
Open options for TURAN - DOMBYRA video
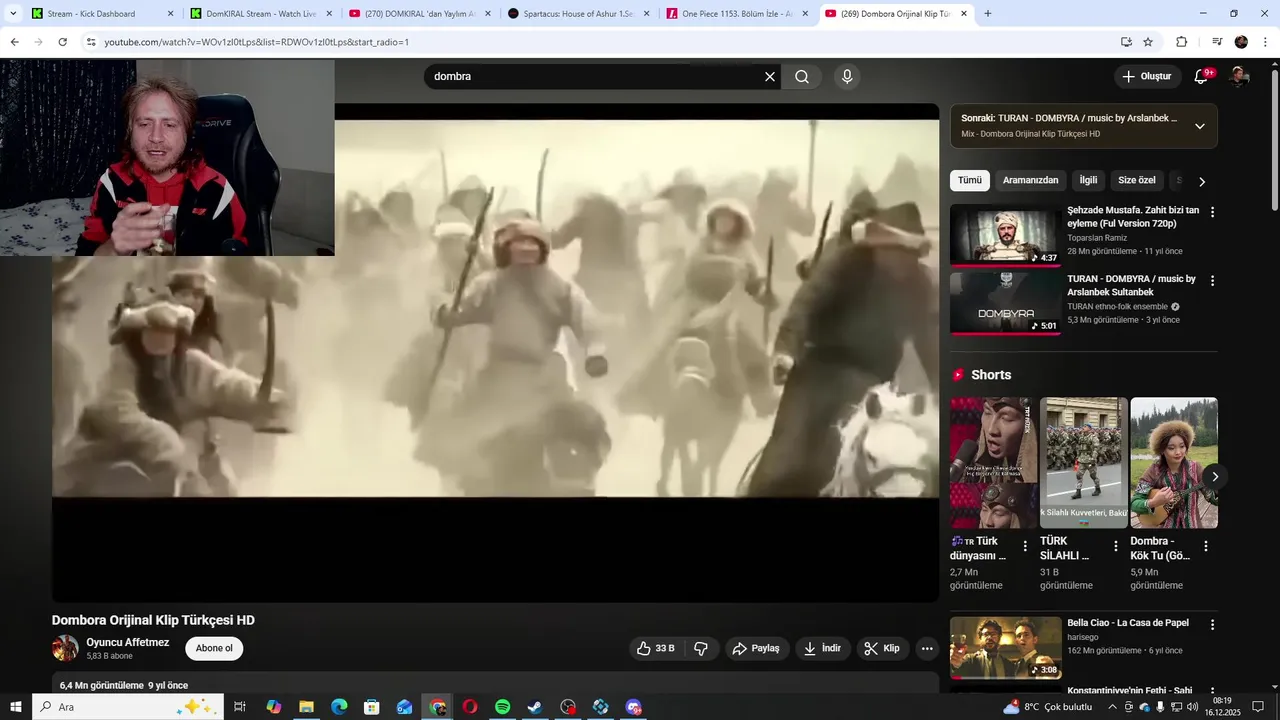(1212, 281)
